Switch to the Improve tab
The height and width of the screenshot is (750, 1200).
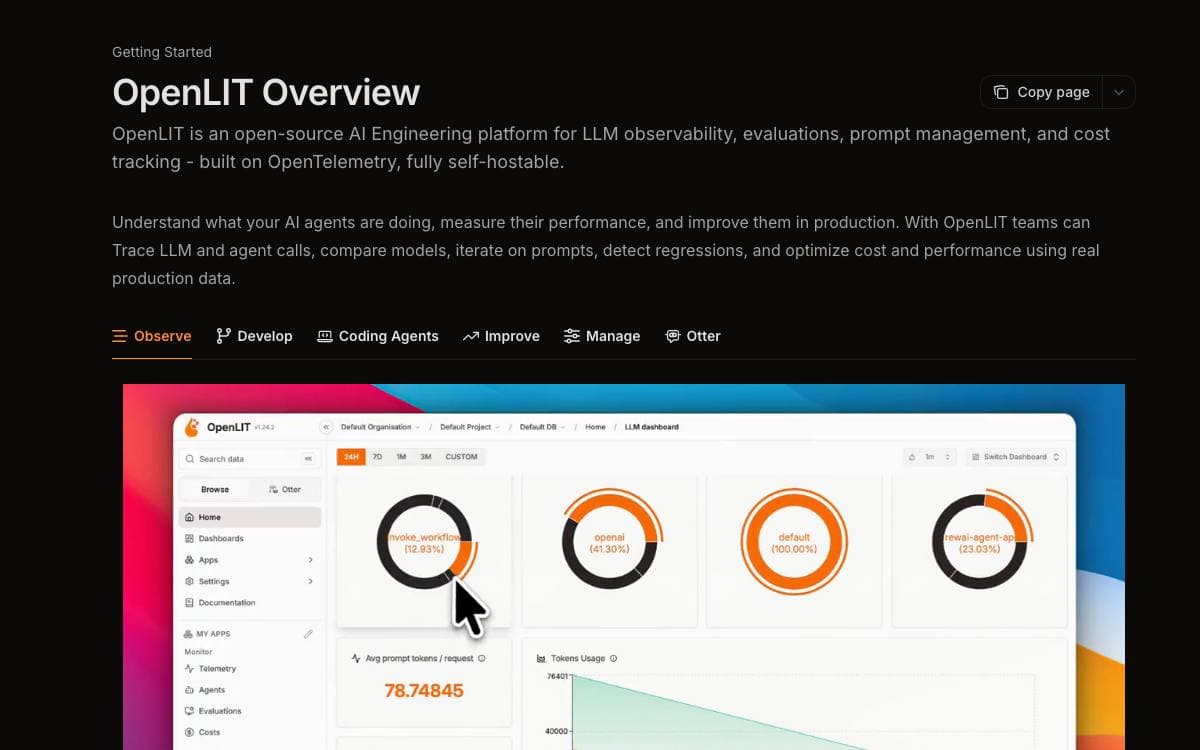501,336
